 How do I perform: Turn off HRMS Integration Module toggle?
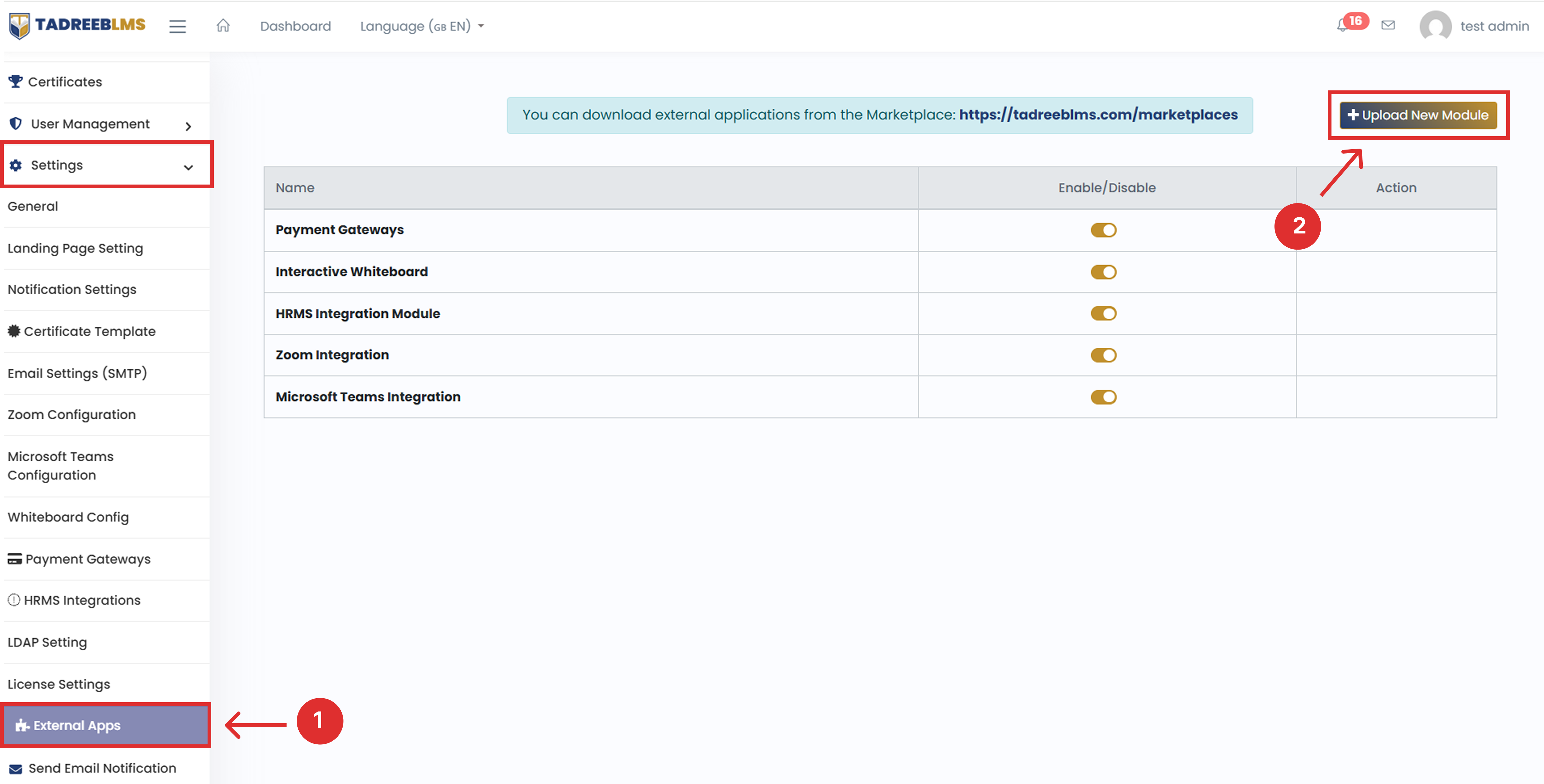pyautogui.click(x=1103, y=313)
